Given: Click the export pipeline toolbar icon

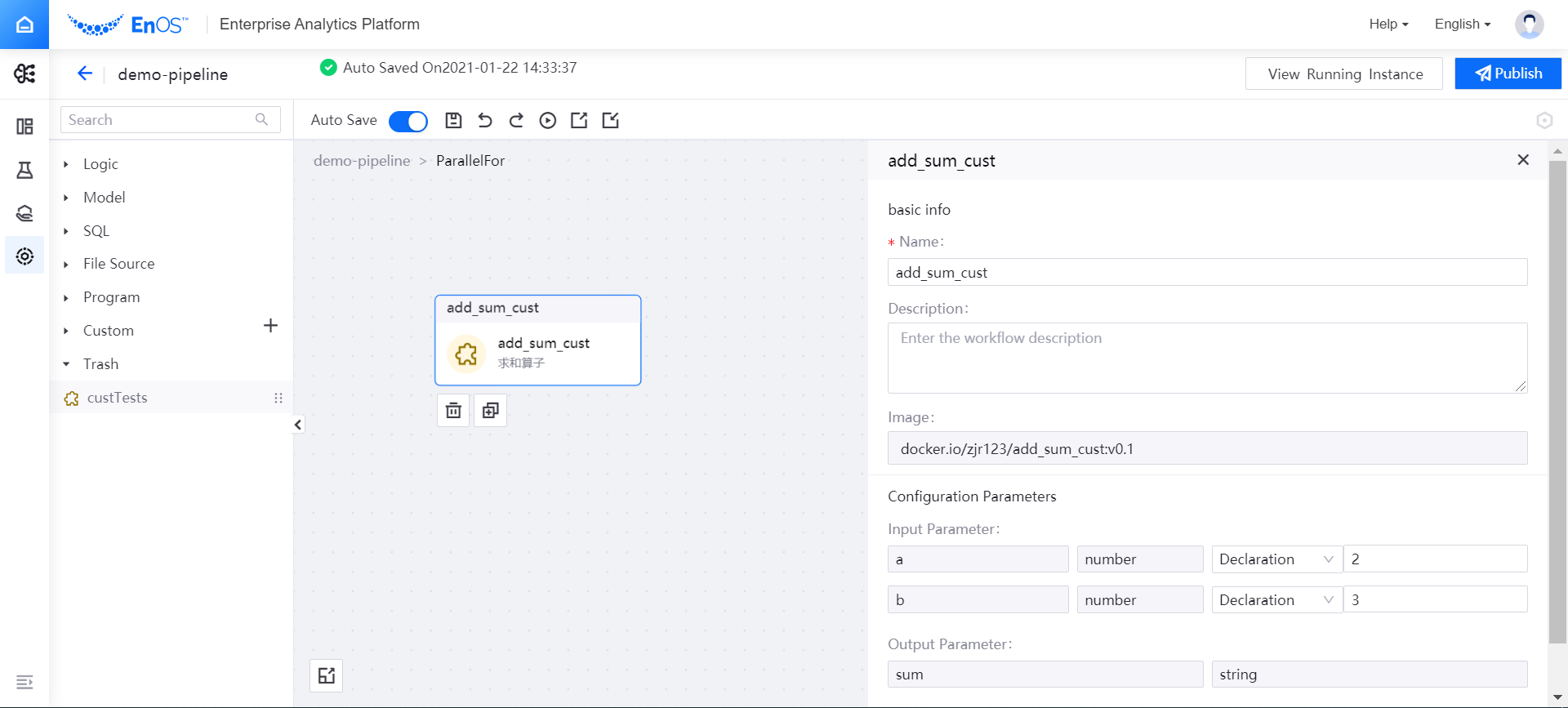Looking at the screenshot, I should coord(579,120).
